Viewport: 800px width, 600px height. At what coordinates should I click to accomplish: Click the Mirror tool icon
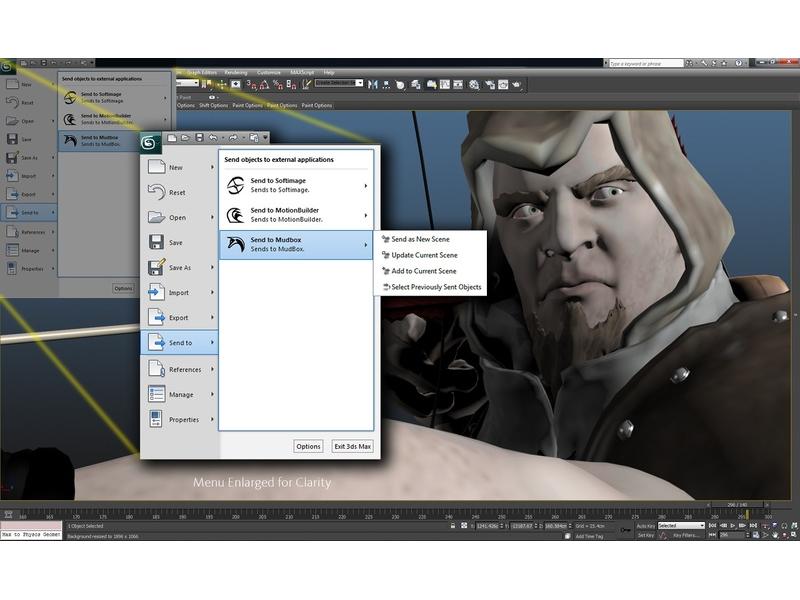[373, 85]
